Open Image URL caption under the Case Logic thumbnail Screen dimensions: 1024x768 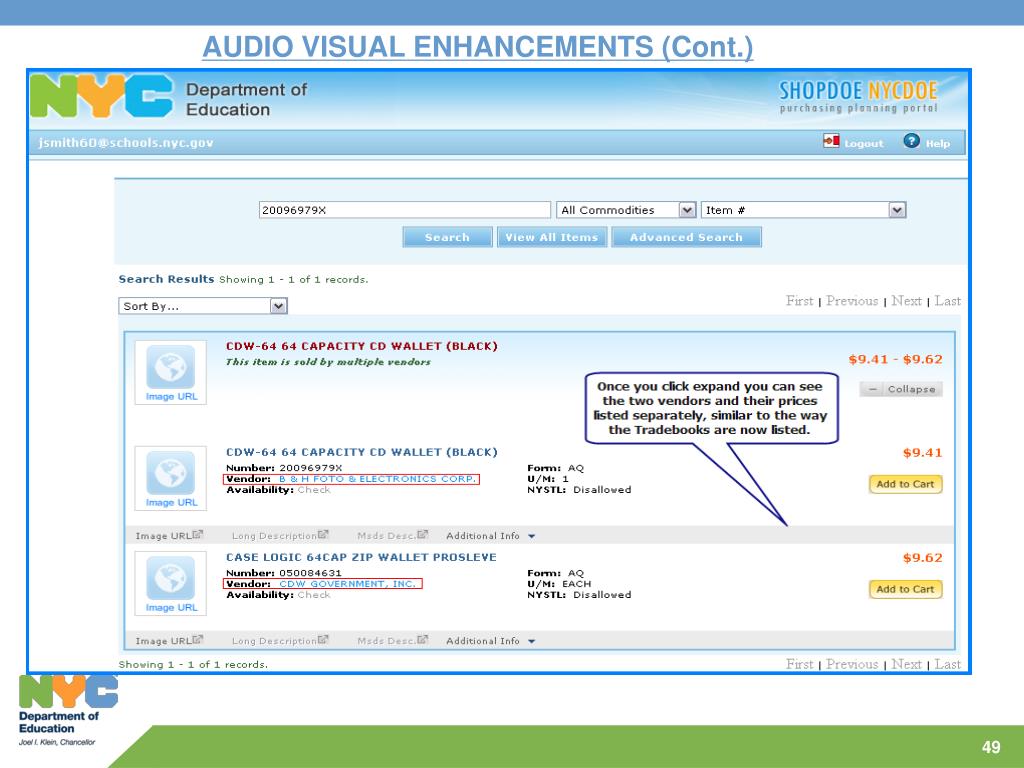click(x=171, y=607)
